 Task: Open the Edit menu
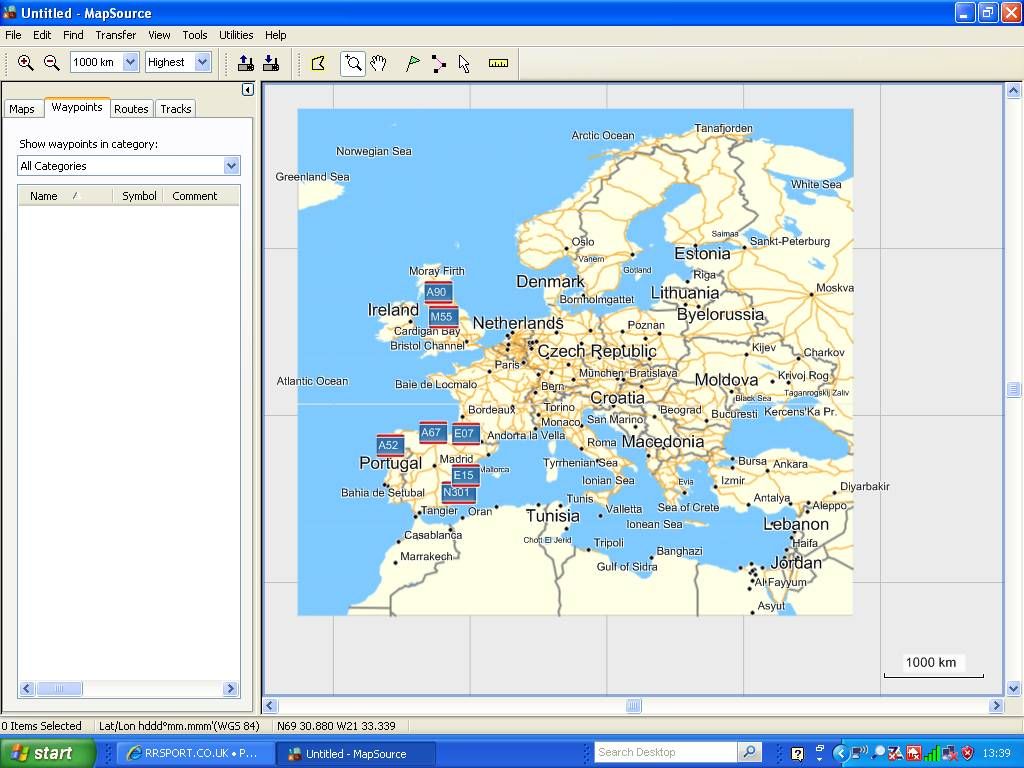point(42,35)
